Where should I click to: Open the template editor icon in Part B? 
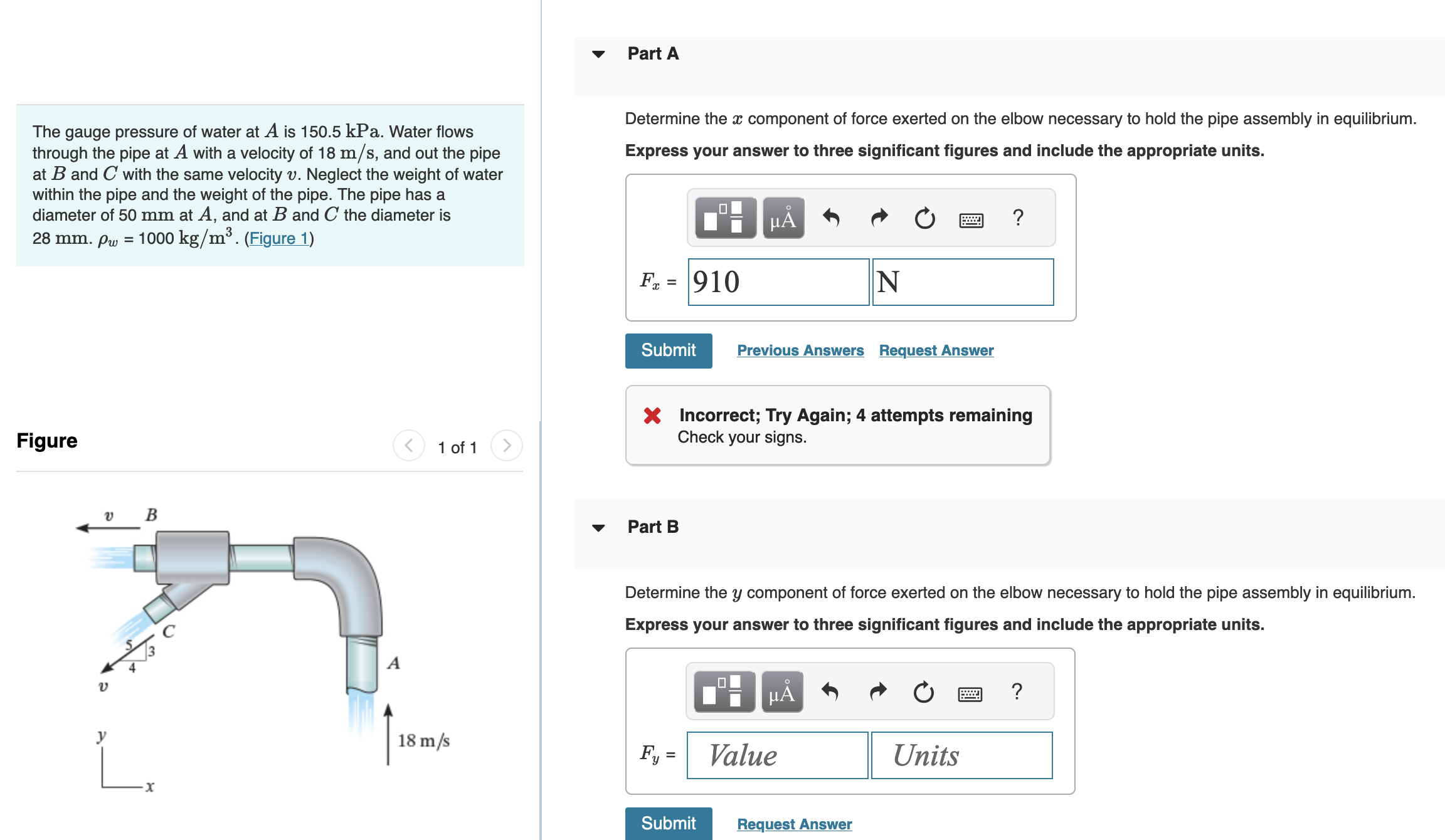[x=725, y=692]
